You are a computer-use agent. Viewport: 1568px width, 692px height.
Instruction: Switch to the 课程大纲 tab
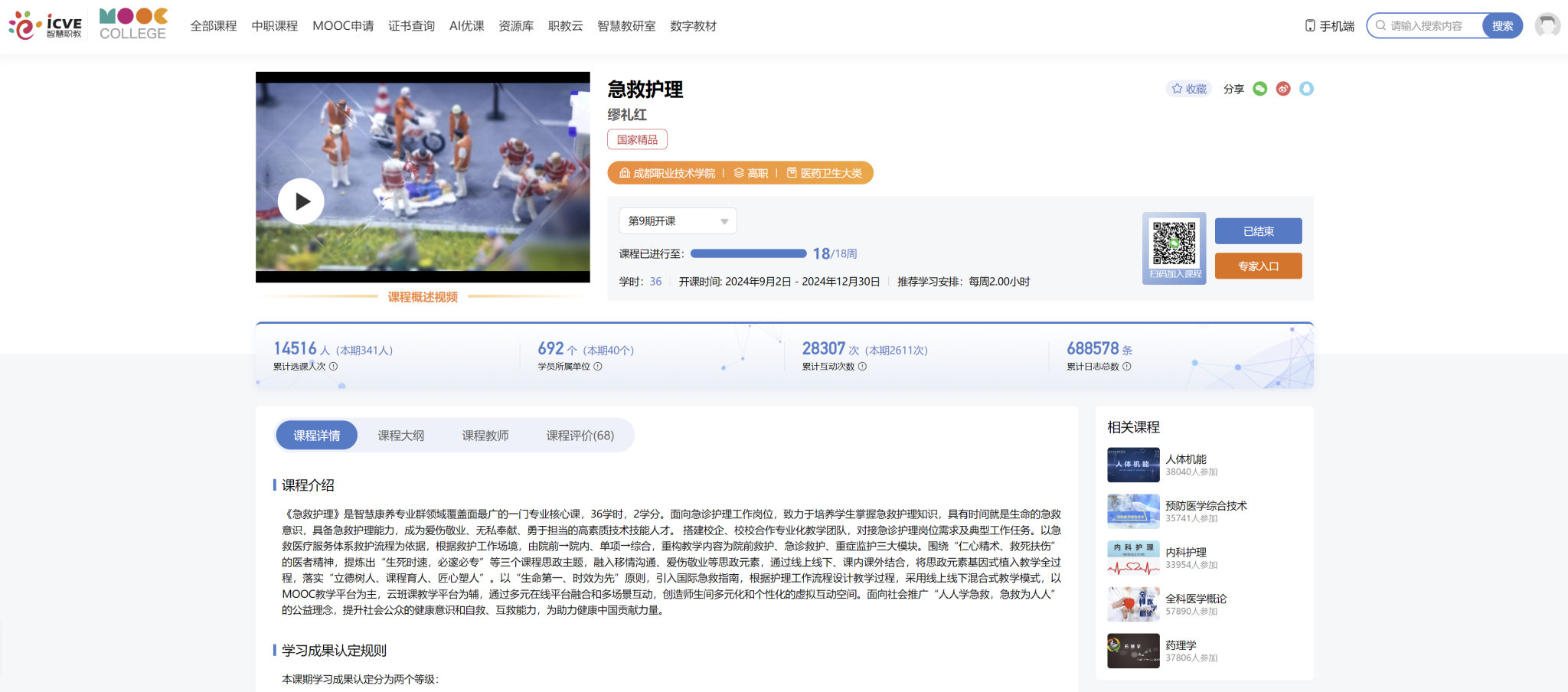(400, 435)
